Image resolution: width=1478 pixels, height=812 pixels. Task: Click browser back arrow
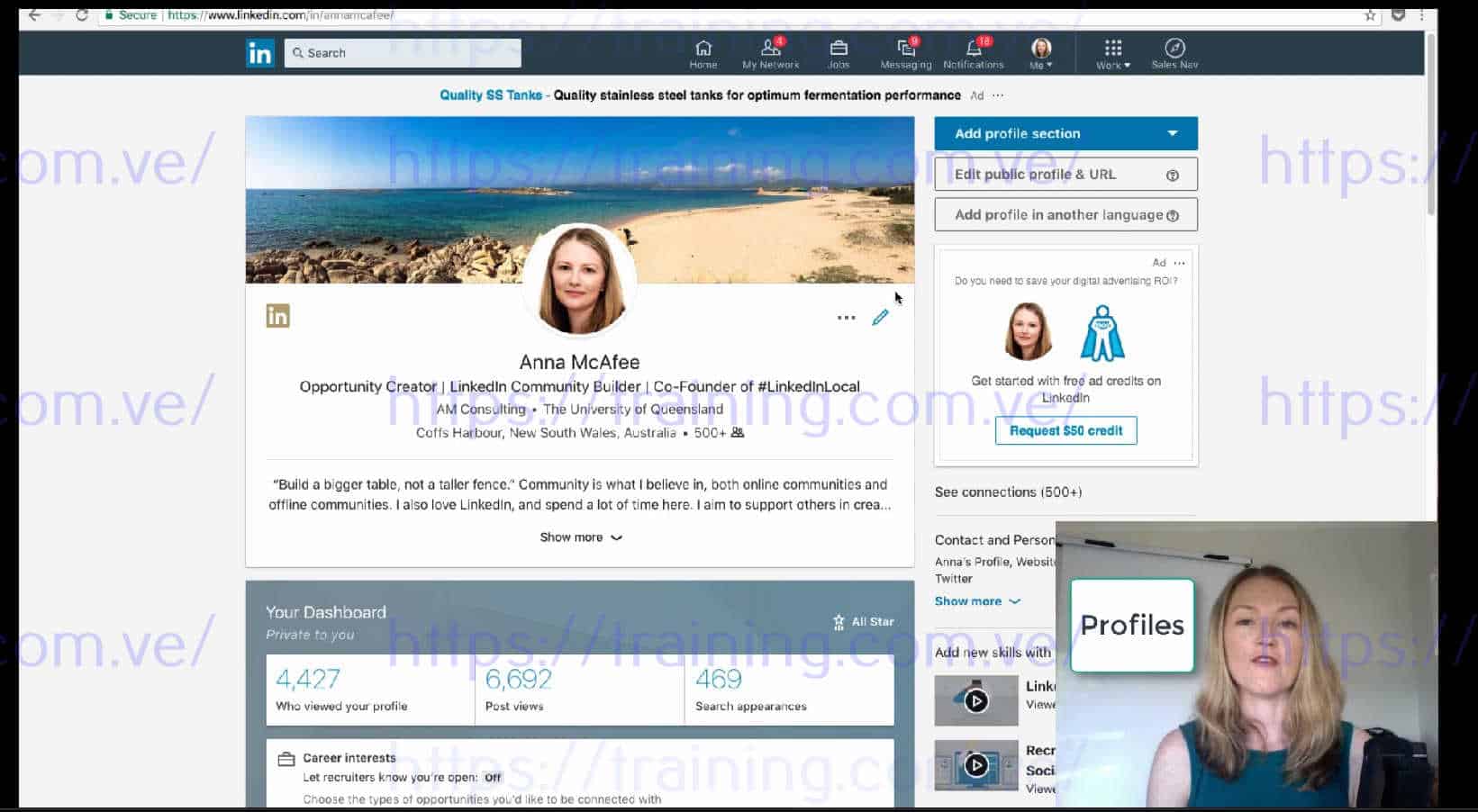coord(35,15)
